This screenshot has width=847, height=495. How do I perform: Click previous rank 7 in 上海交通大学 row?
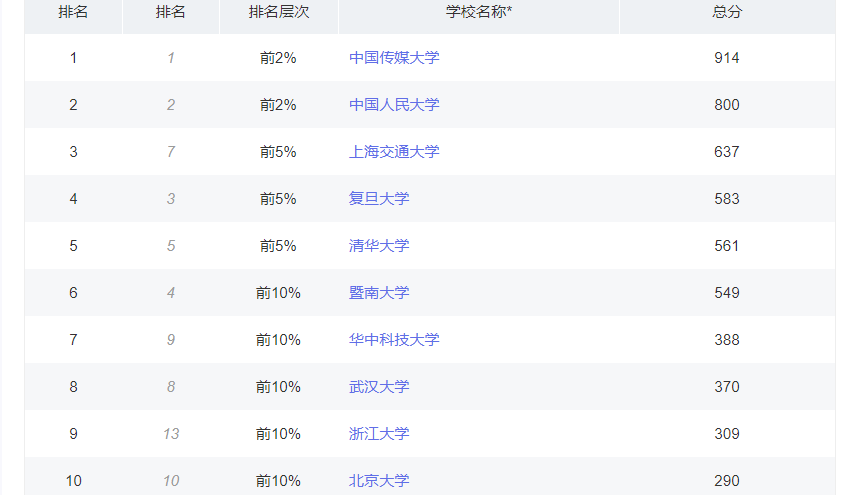(x=171, y=152)
